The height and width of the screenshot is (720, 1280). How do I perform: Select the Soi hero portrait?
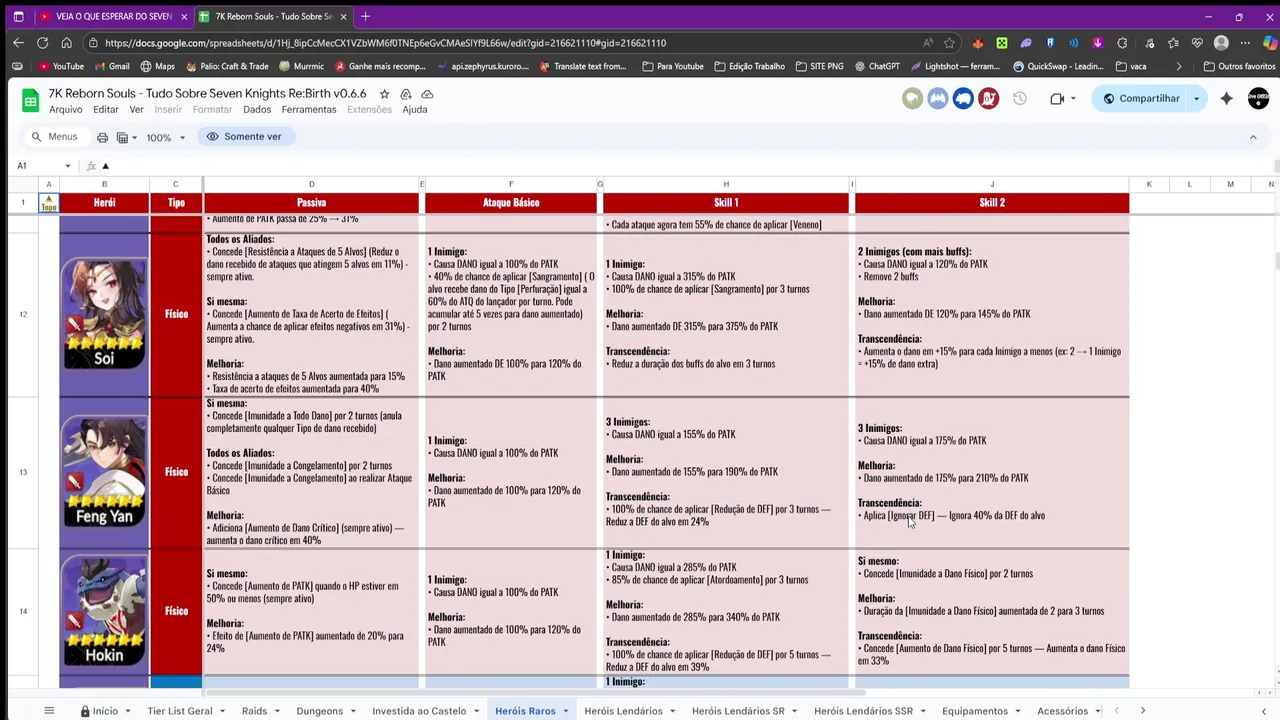click(x=105, y=314)
